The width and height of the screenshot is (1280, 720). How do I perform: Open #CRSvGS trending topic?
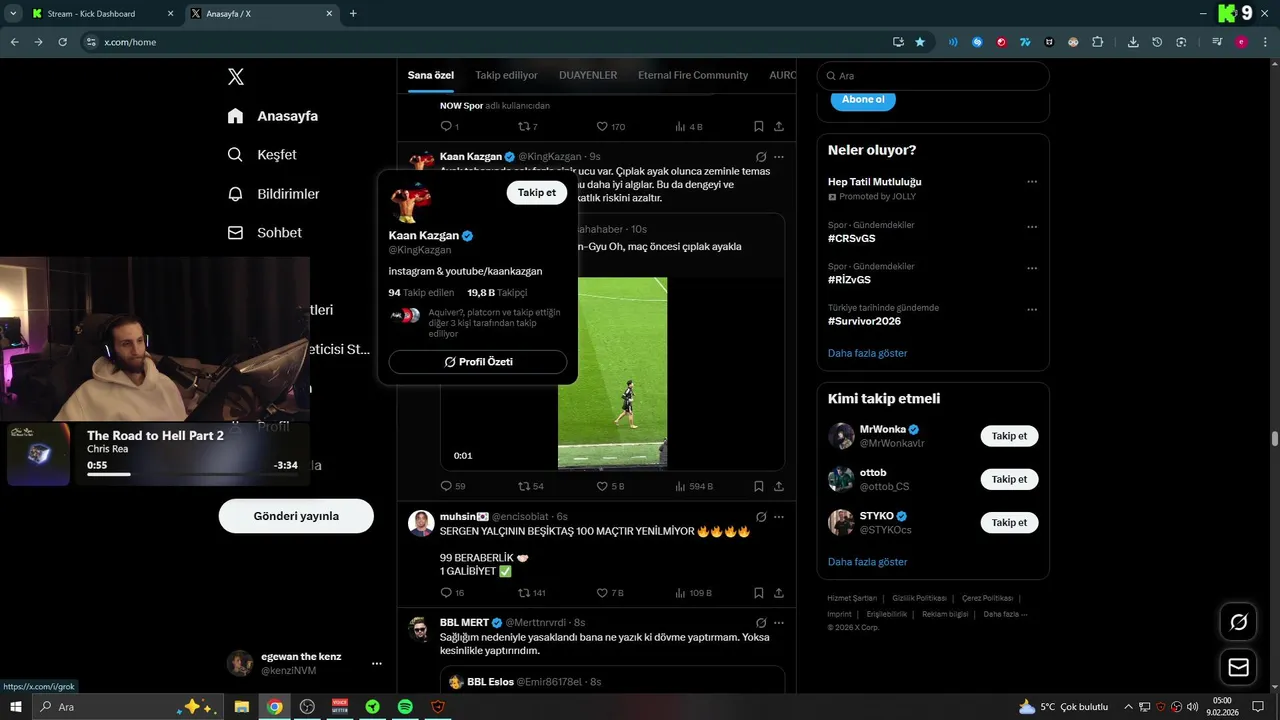click(x=852, y=239)
